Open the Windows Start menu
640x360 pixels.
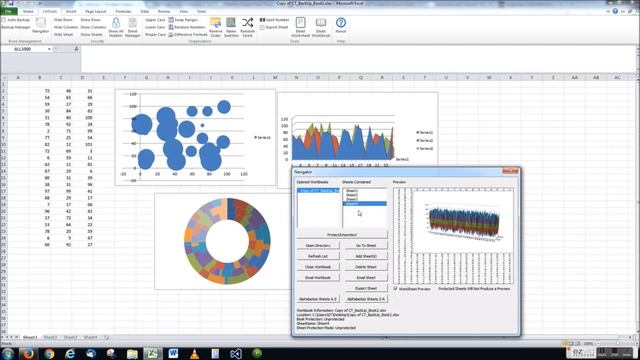pyautogui.click(x=7, y=353)
